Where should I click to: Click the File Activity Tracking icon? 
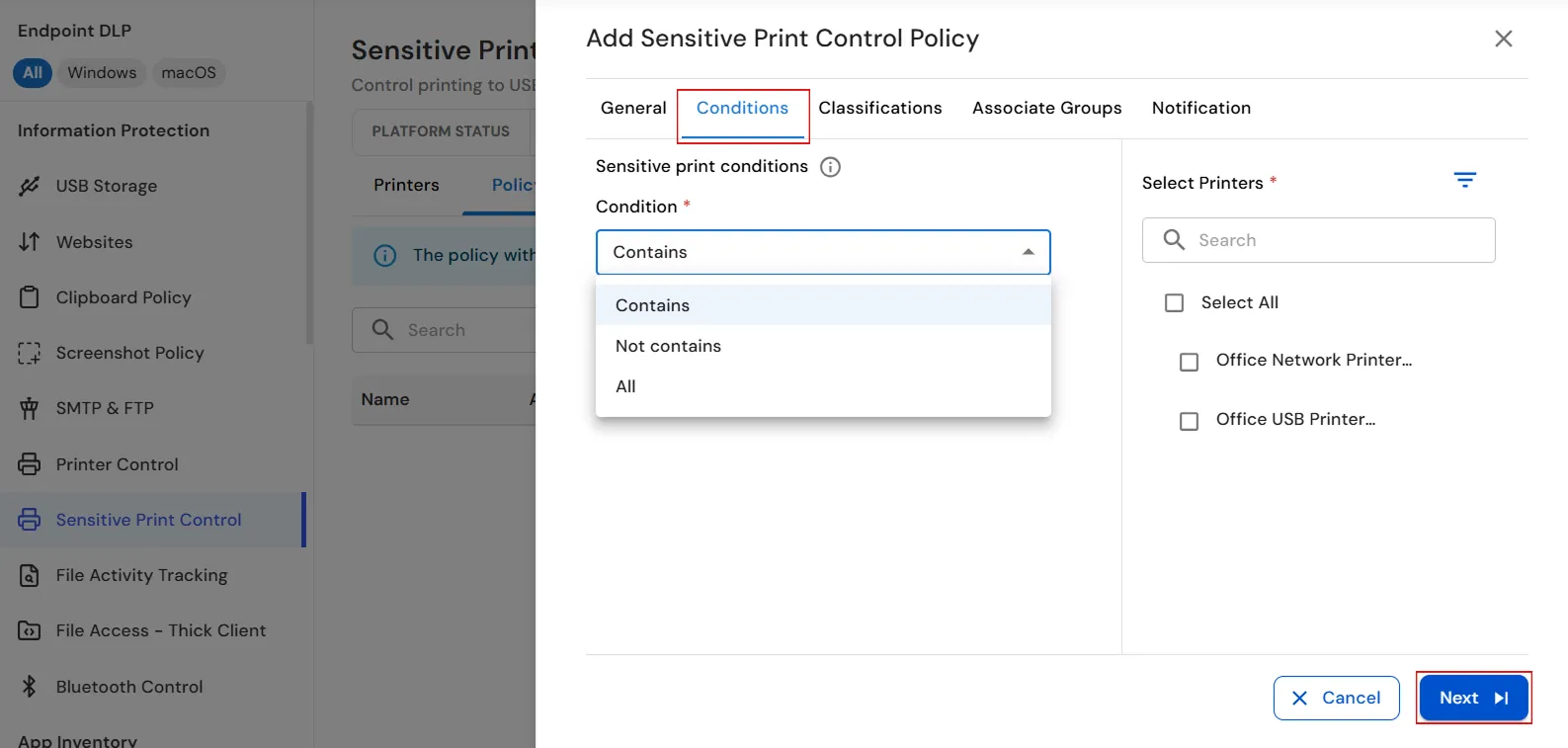point(30,575)
